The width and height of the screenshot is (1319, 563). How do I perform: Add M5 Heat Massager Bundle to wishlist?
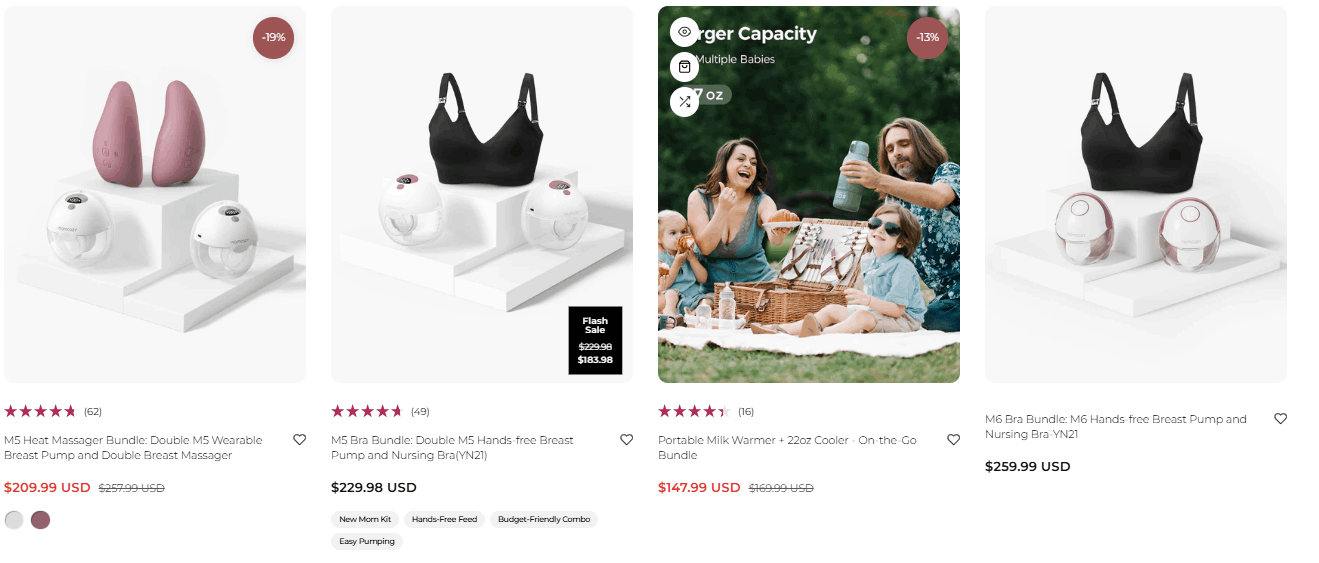299,440
